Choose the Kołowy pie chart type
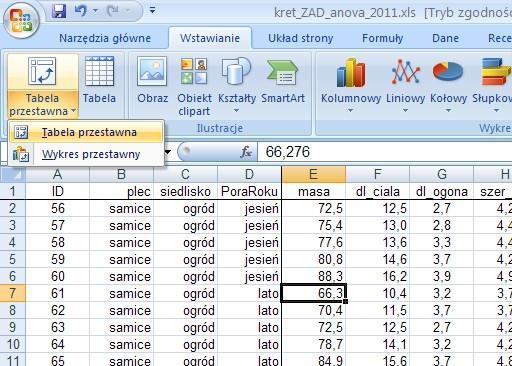This screenshot has height=366, width=512. tap(448, 85)
